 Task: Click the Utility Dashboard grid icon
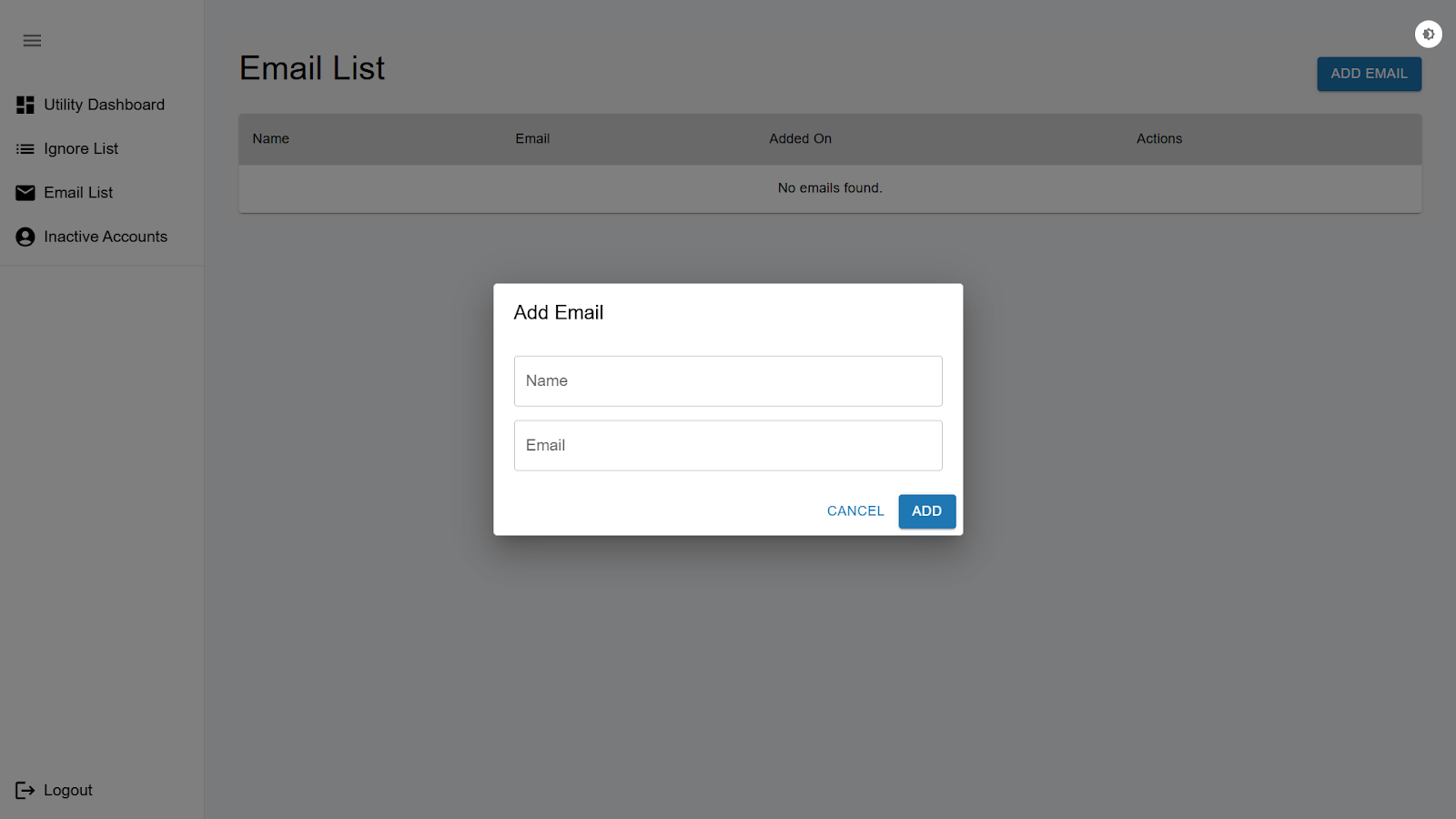pos(25,106)
